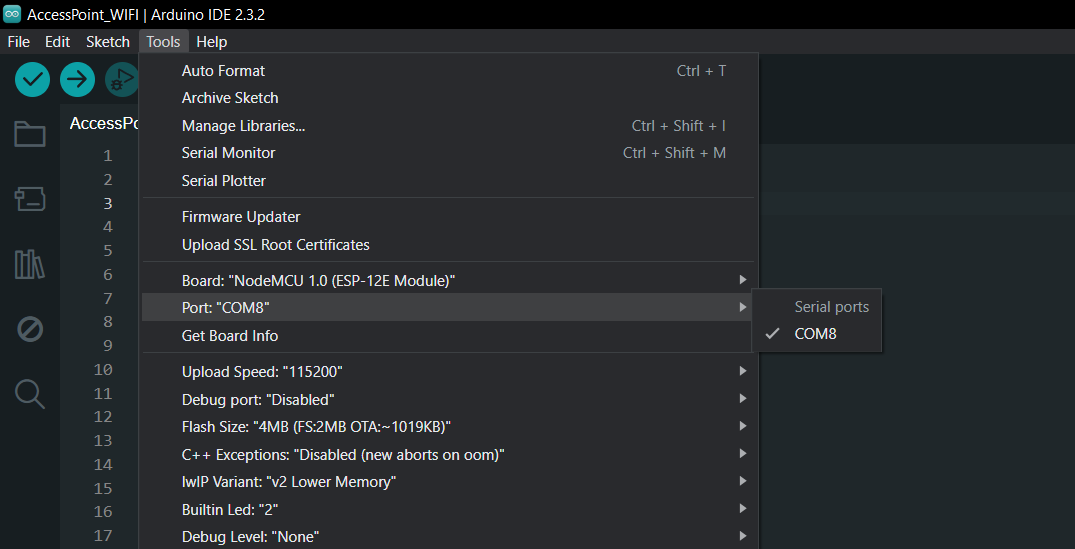Click Manage Libraries... entry
The image size is (1075, 549).
coord(243,126)
